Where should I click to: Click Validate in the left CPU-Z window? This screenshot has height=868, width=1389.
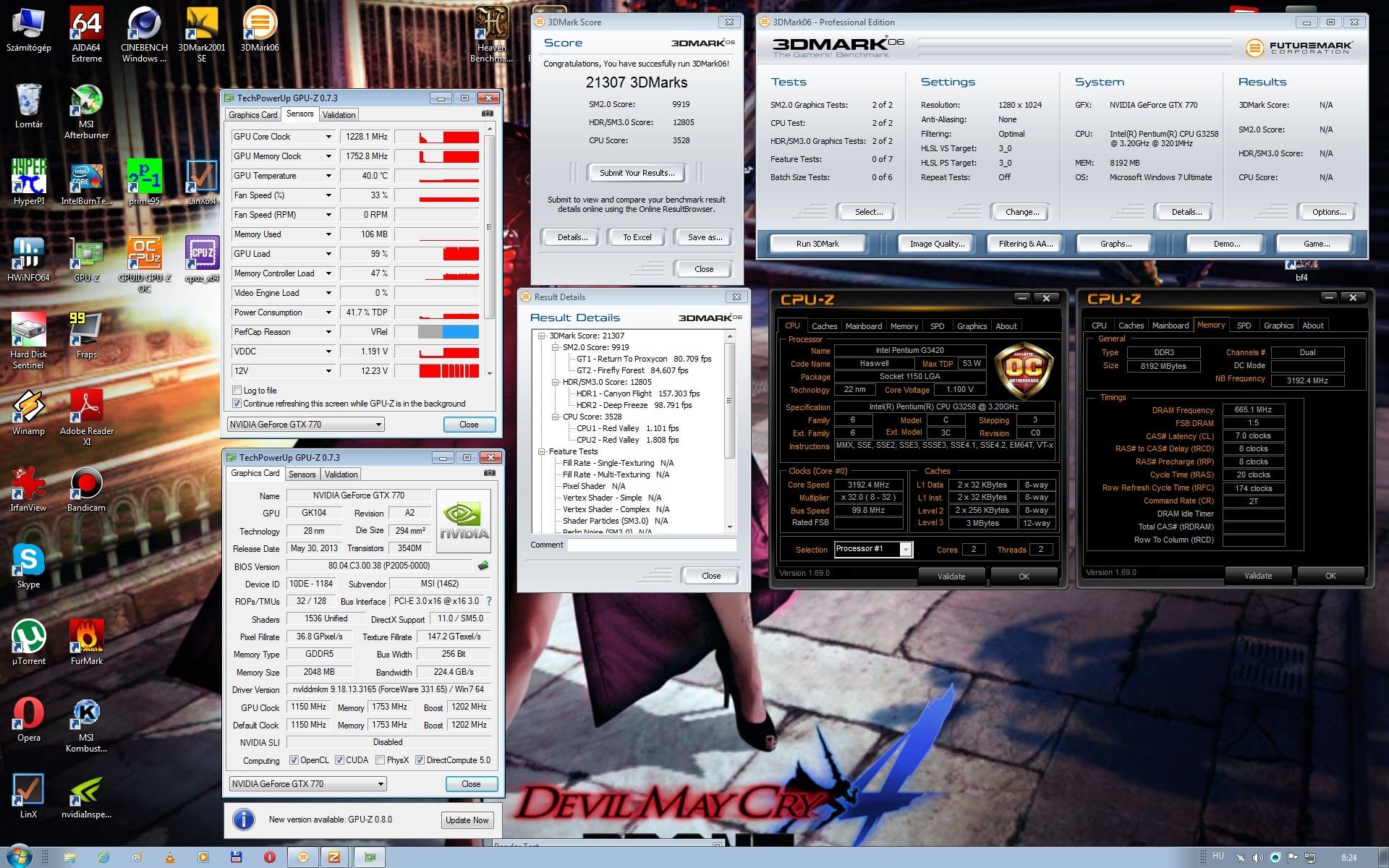tap(951, 576)
